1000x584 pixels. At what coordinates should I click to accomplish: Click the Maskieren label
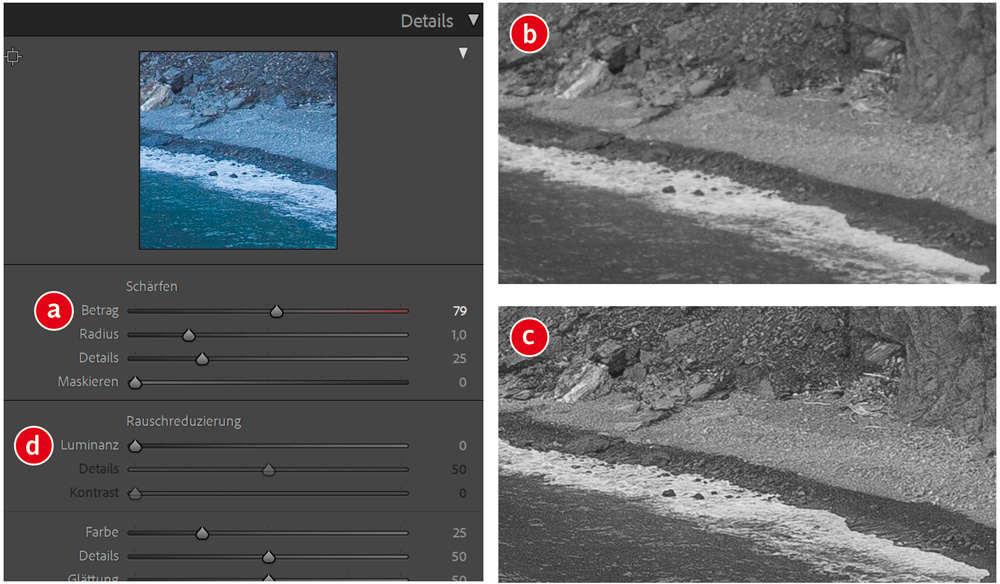[x=88, y=381]
